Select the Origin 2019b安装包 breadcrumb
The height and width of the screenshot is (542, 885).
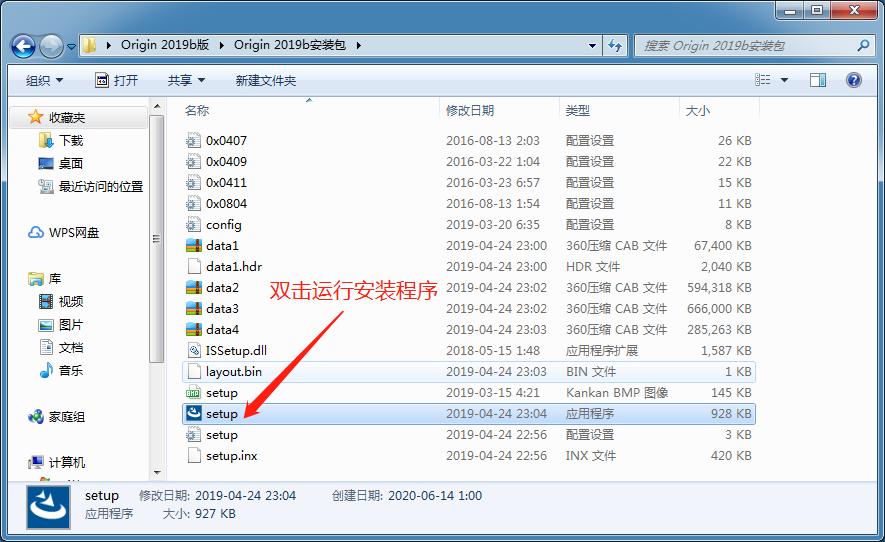click(x=290, y=45)
